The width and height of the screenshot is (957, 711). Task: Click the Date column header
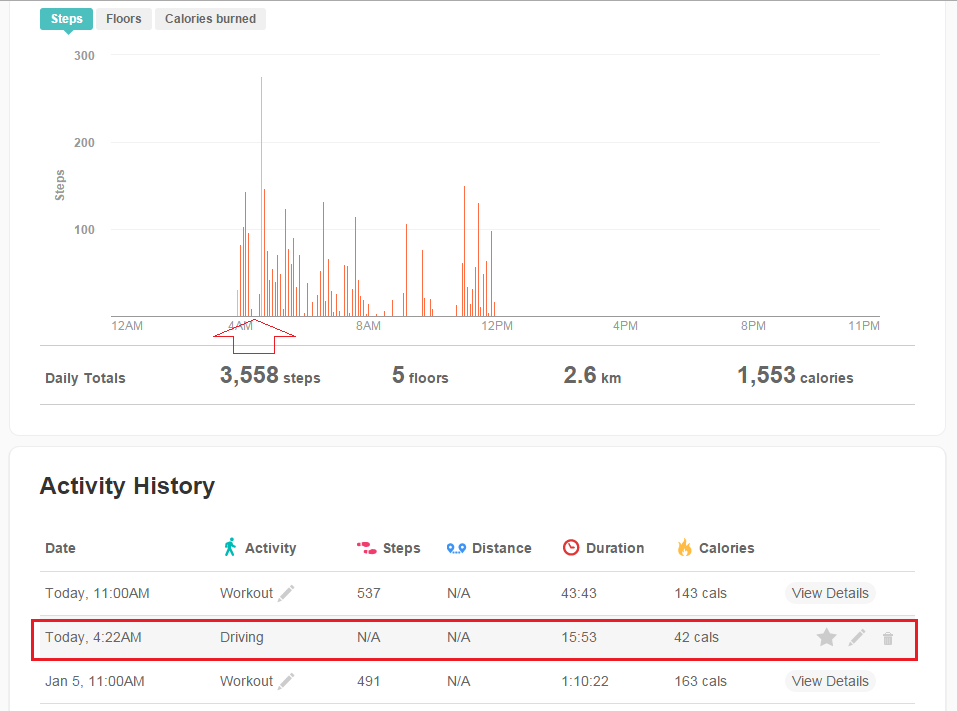coord(60,548)
